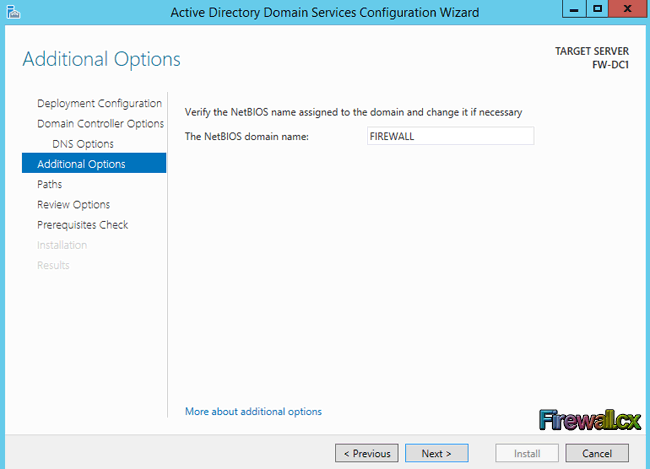Maximize the wizard window
Viewport: 650px width, 469px height.
[x=597, y=9]
